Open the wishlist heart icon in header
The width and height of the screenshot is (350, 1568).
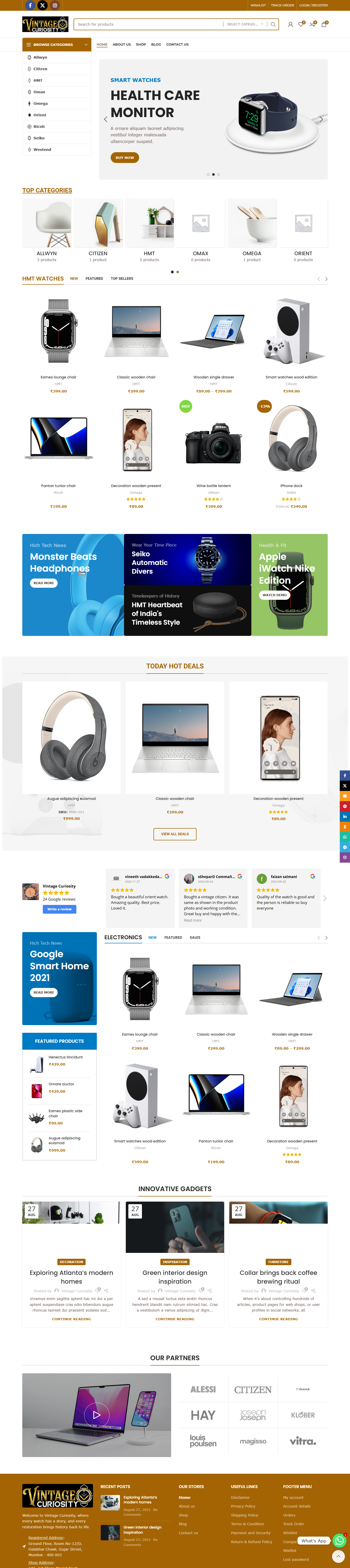coord(301,24)
